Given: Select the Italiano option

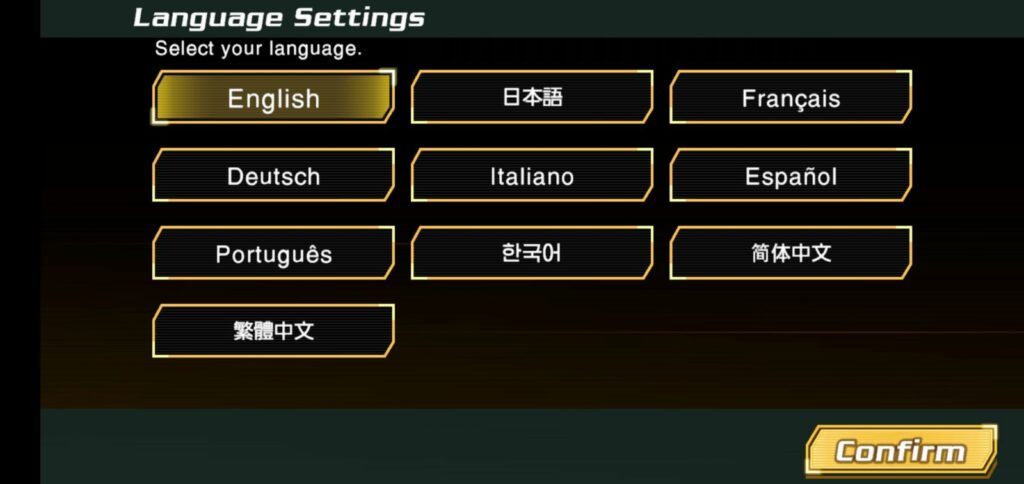Looking at the screenshot, I should (531, 176).
